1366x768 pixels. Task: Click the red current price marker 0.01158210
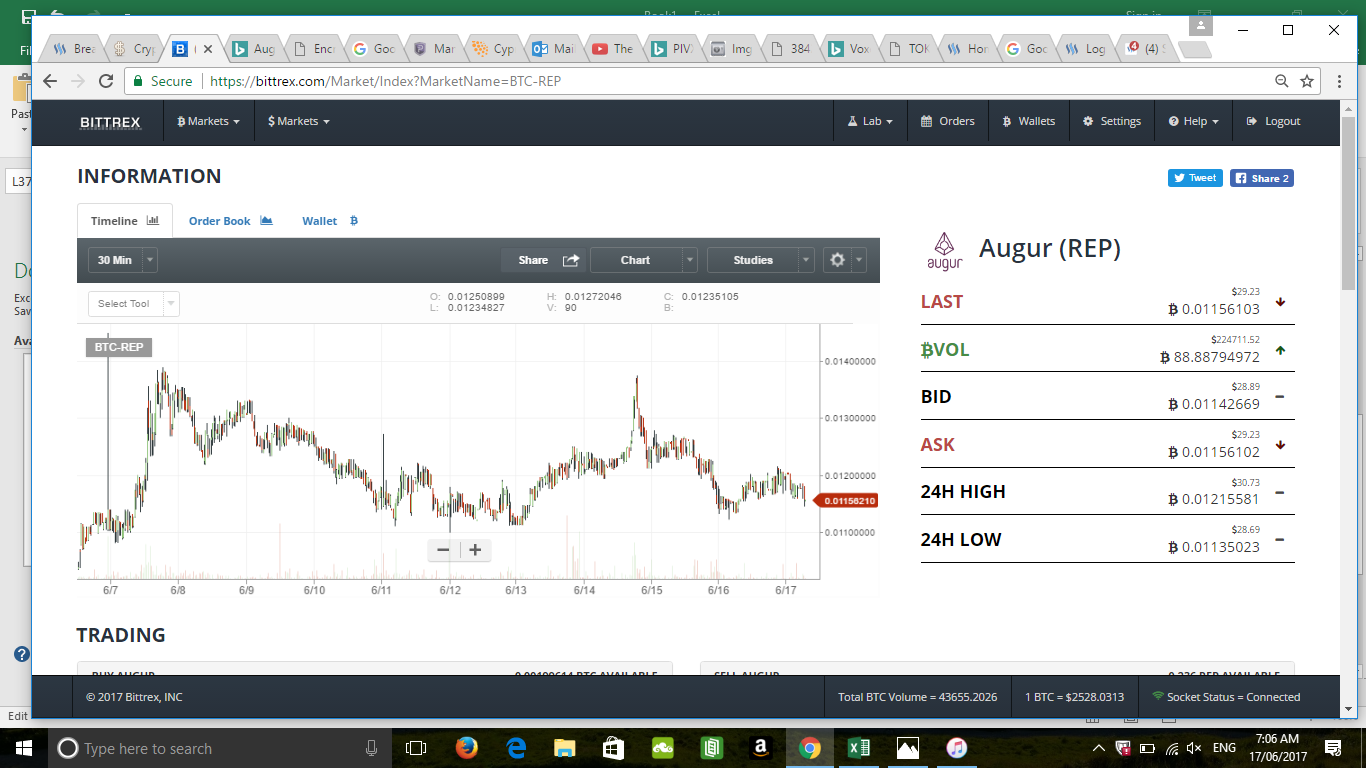point(846,500)
